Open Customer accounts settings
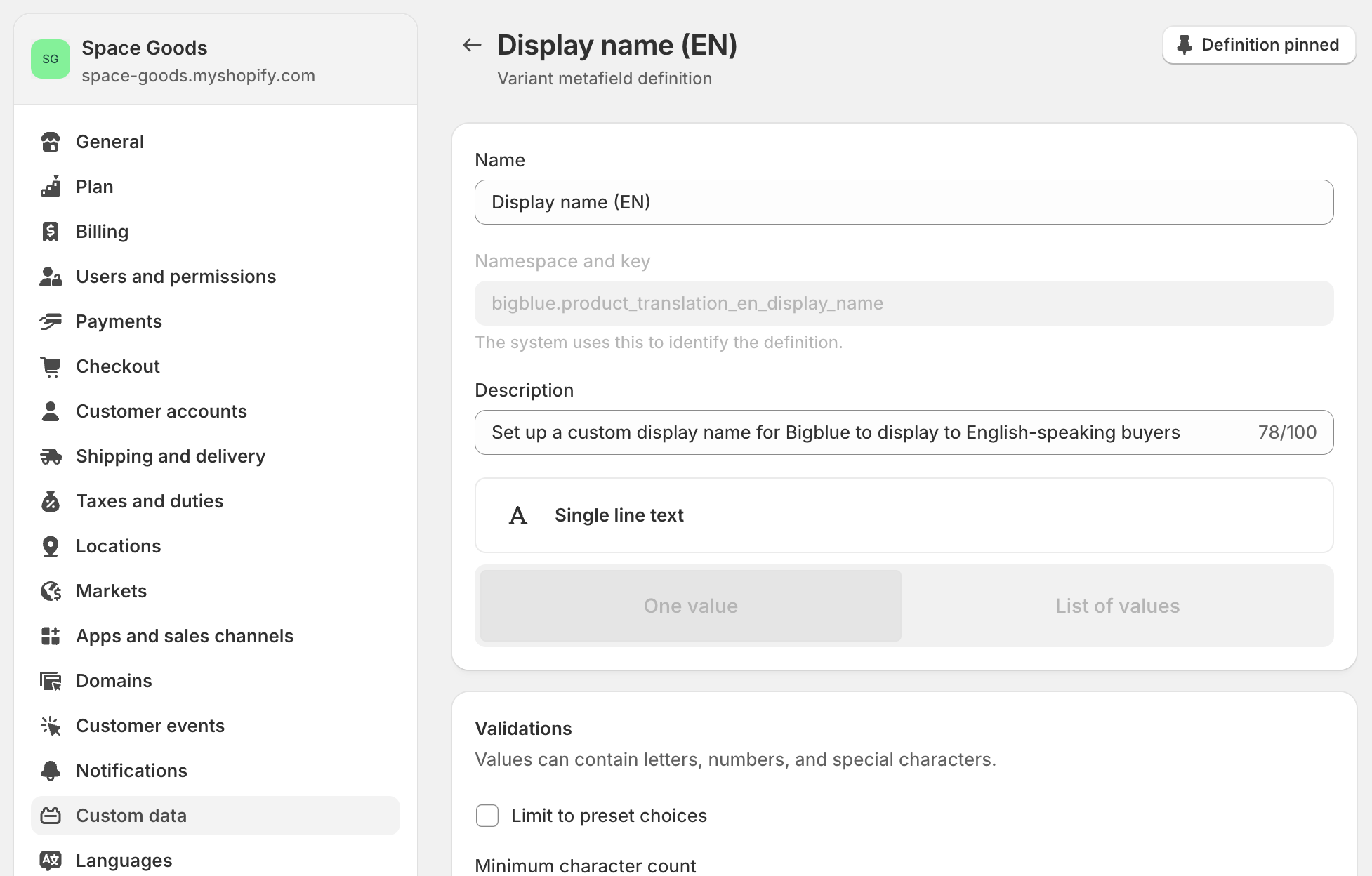This screenshot has height=876, width=1372. tap(216, 411)
